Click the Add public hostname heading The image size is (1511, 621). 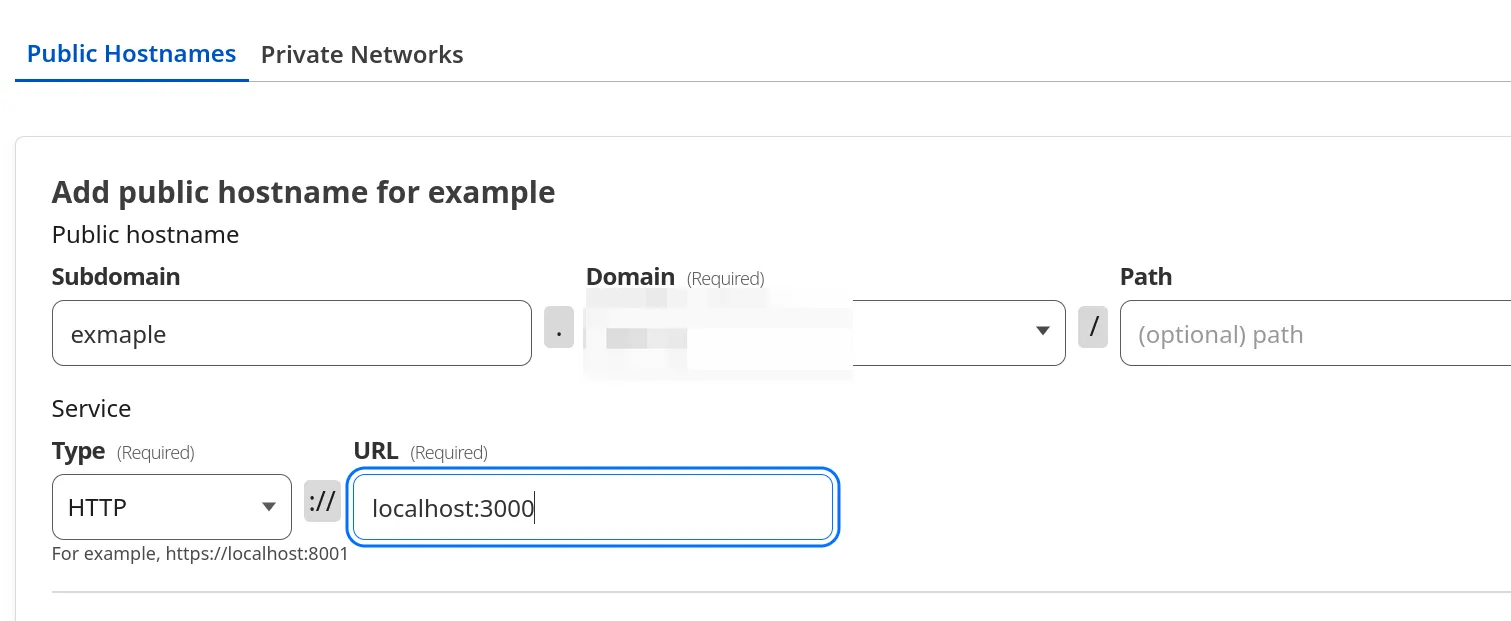click(x=303, y=192)
